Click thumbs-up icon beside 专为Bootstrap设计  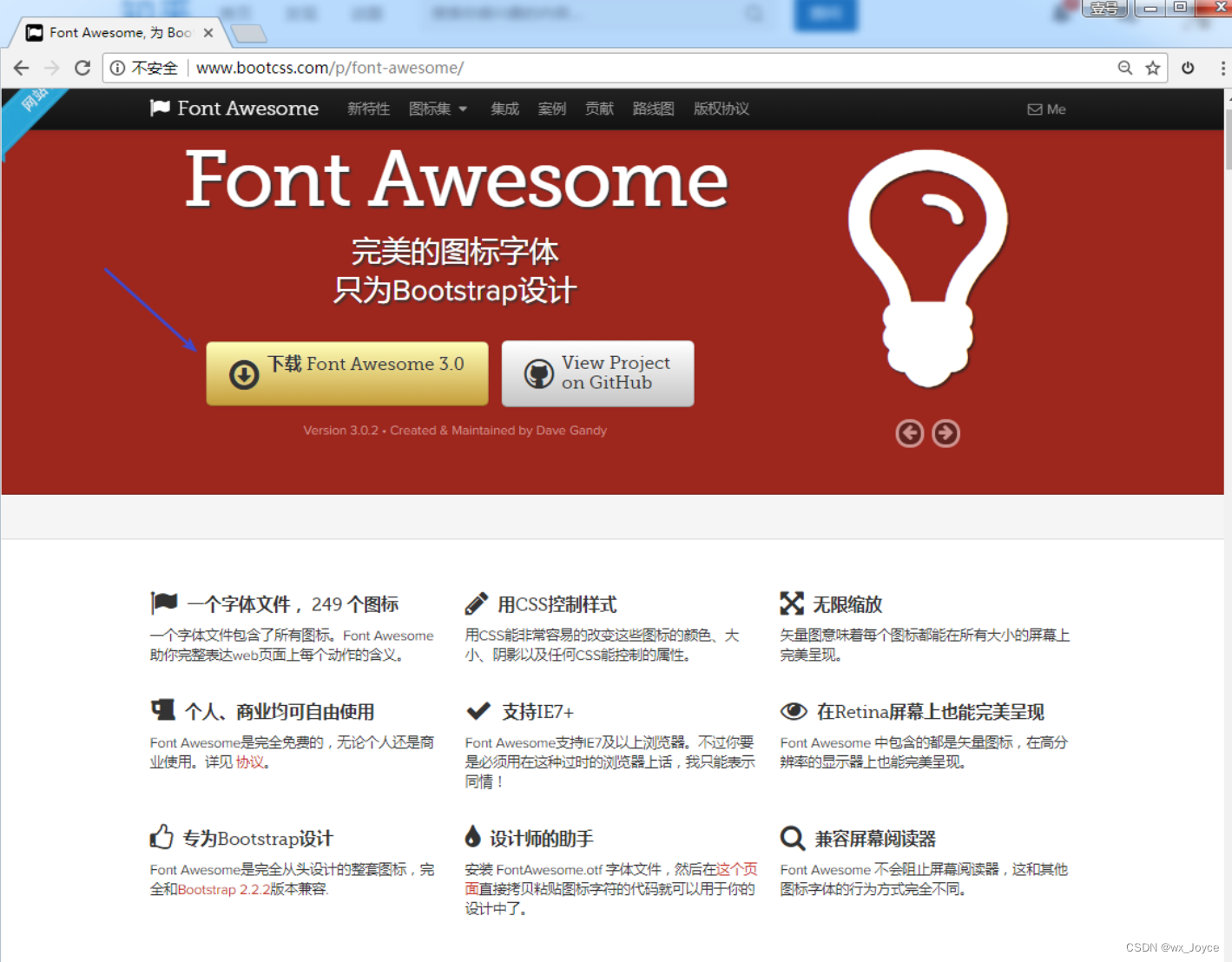(x=161, y=837)
